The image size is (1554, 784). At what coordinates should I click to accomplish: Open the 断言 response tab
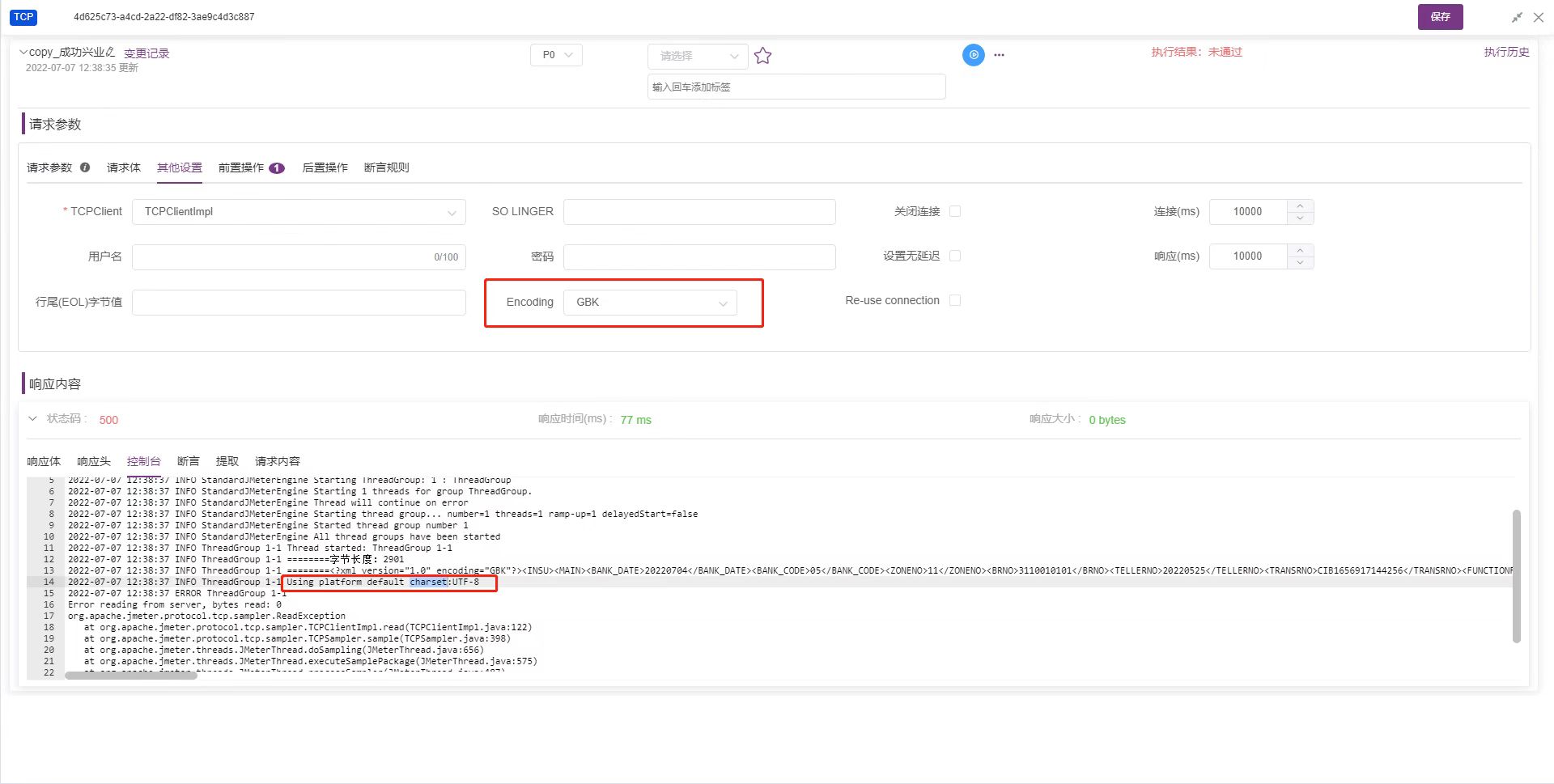pyautogui.click(x=189, y=461)
